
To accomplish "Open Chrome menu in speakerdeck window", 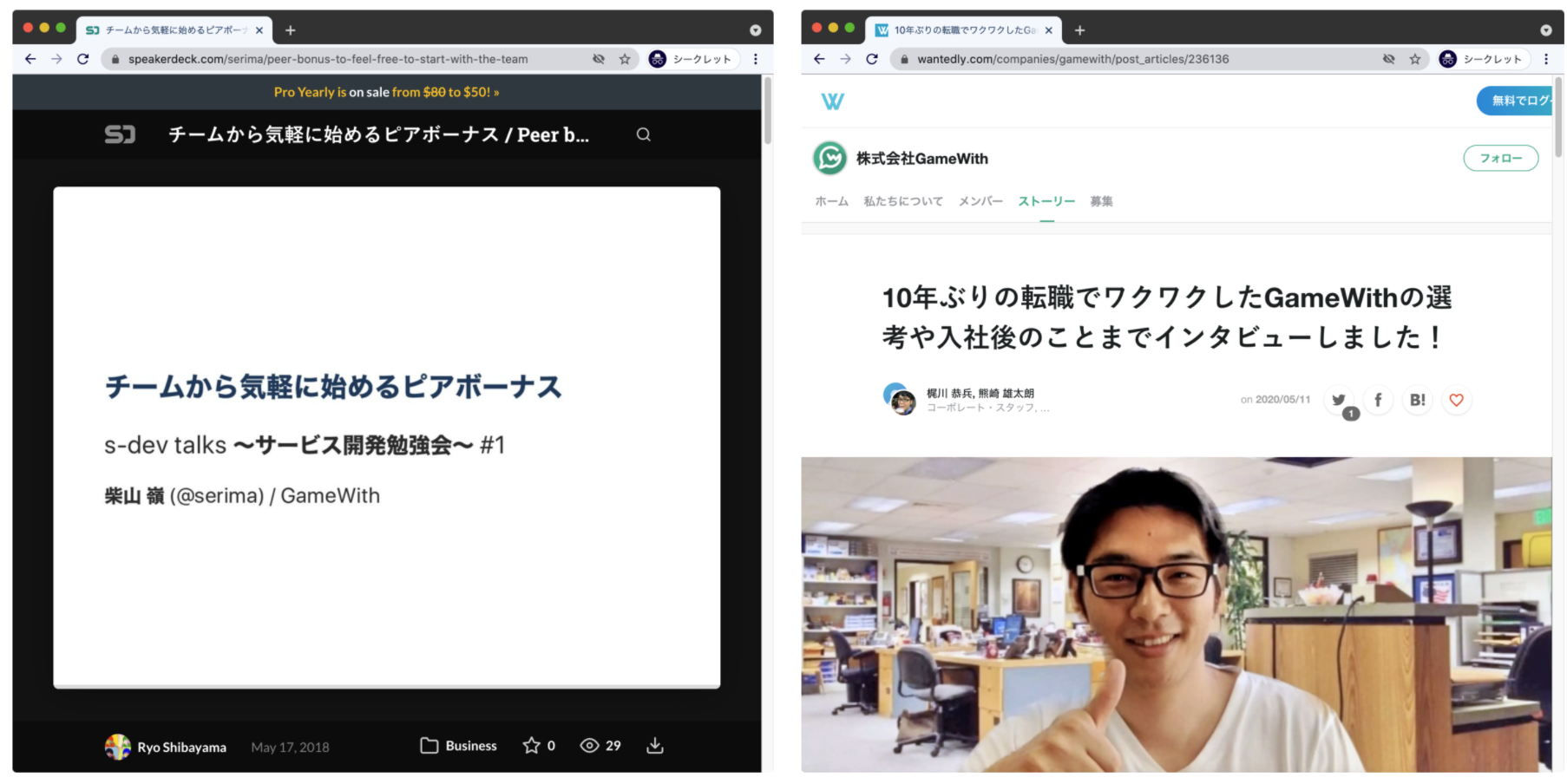I will tap(756, 59).
